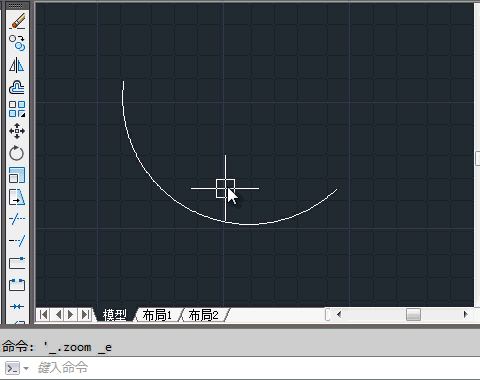480x380 pixels.
Task: Switch to the 布局2 tab
Action: tap(203, 315)
